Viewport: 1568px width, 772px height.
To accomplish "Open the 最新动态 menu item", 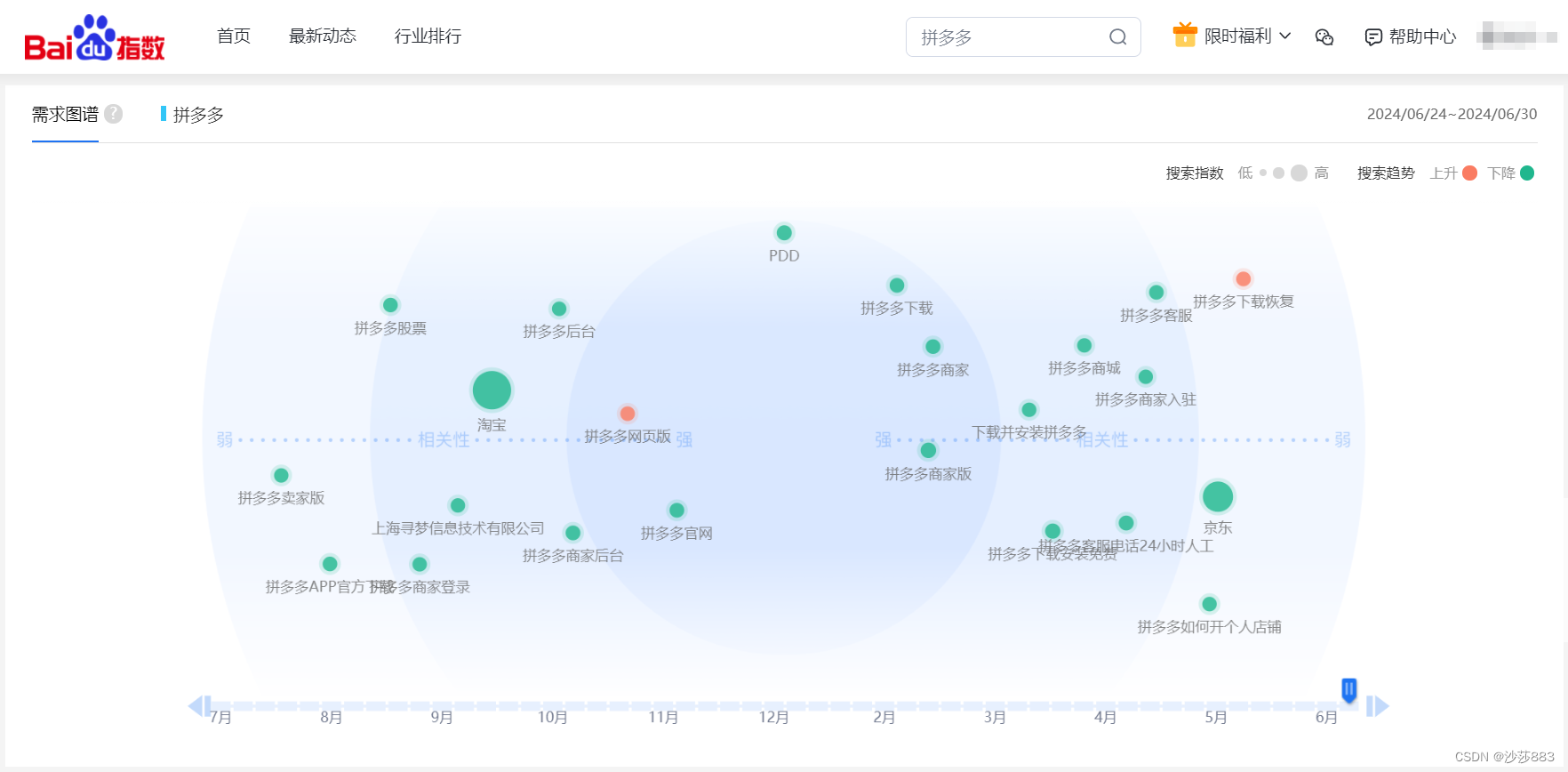I will (323, 36).
